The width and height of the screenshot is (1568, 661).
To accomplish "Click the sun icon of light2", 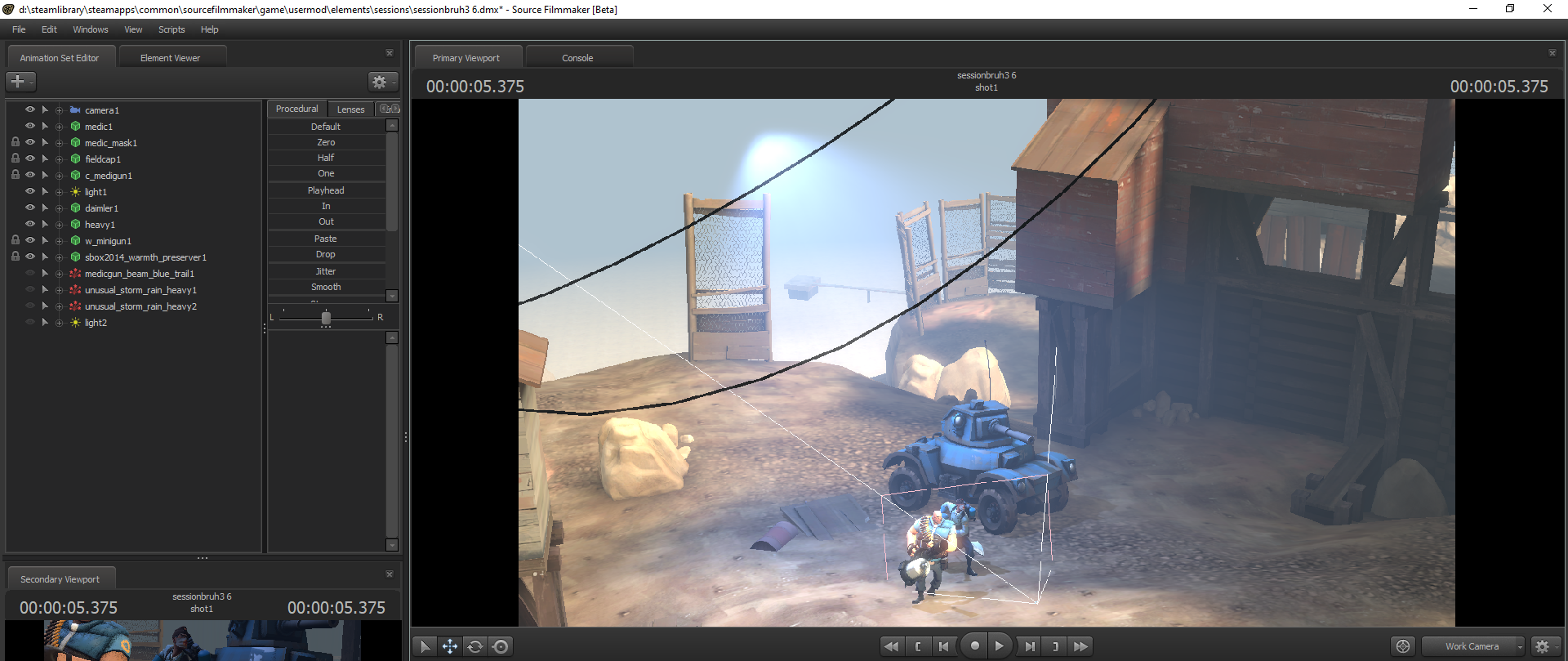I will pyautogui.click(x=75, y=323).
